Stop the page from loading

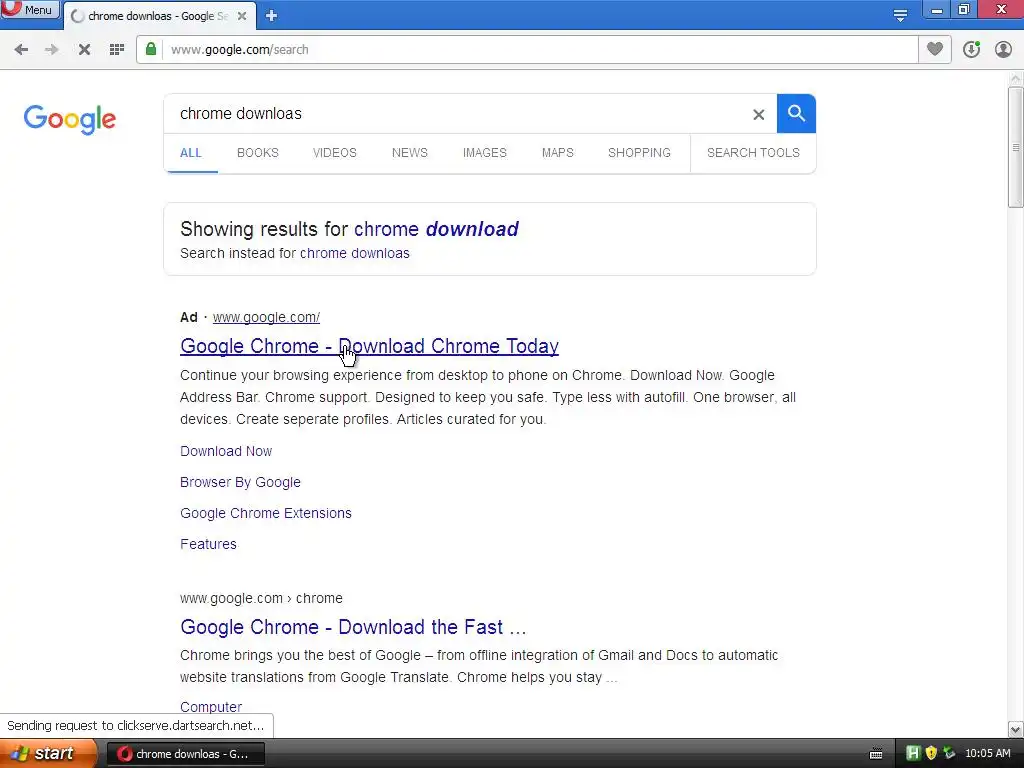click(x=84, y=50)
